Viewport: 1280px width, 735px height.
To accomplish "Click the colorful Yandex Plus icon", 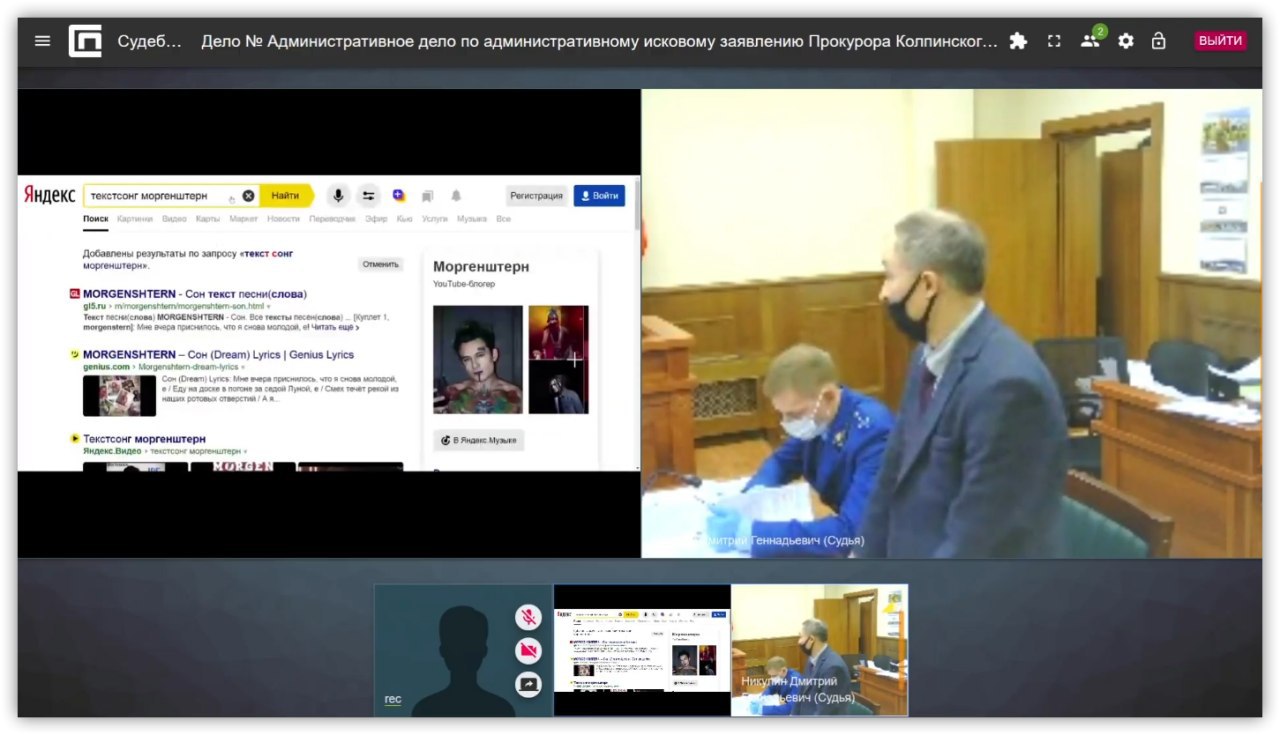I will tap(399, 196).
